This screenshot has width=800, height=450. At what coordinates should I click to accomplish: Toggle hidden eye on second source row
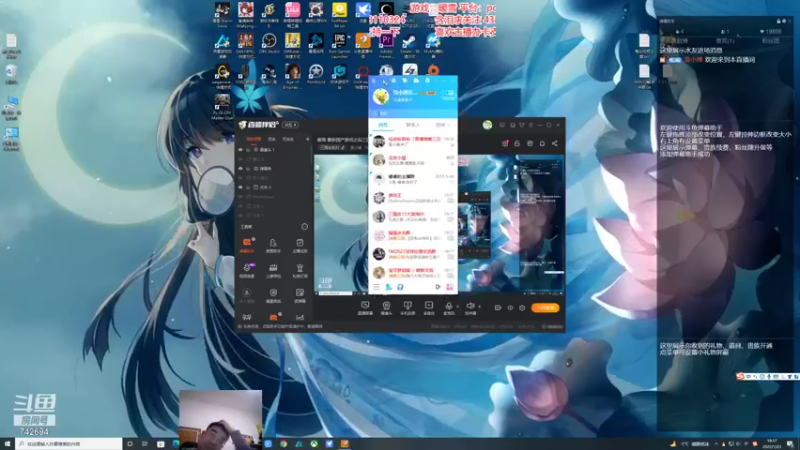(241, 159)
